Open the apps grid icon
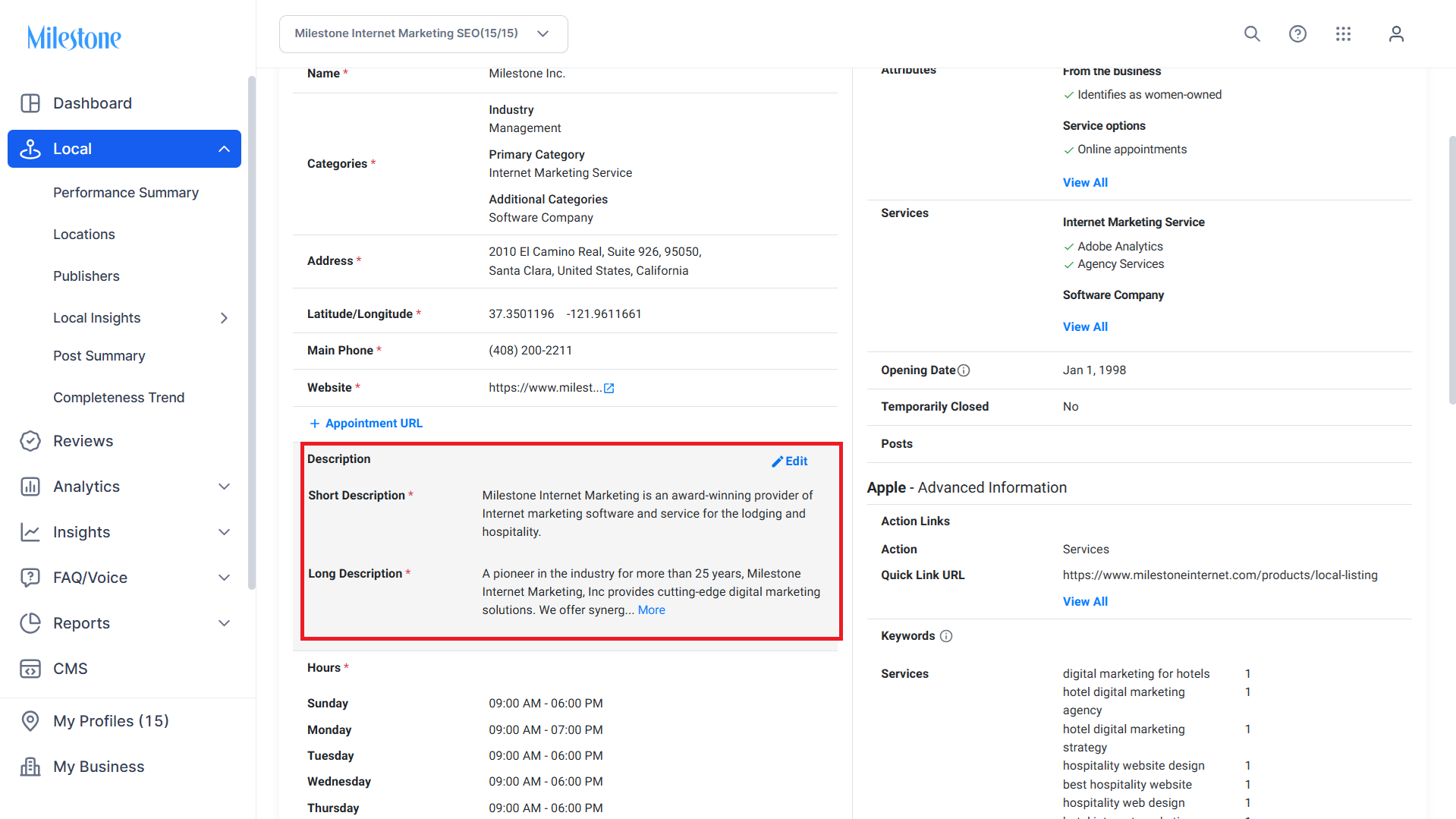Viewport: 1456px width, 819px height. 1343,34
